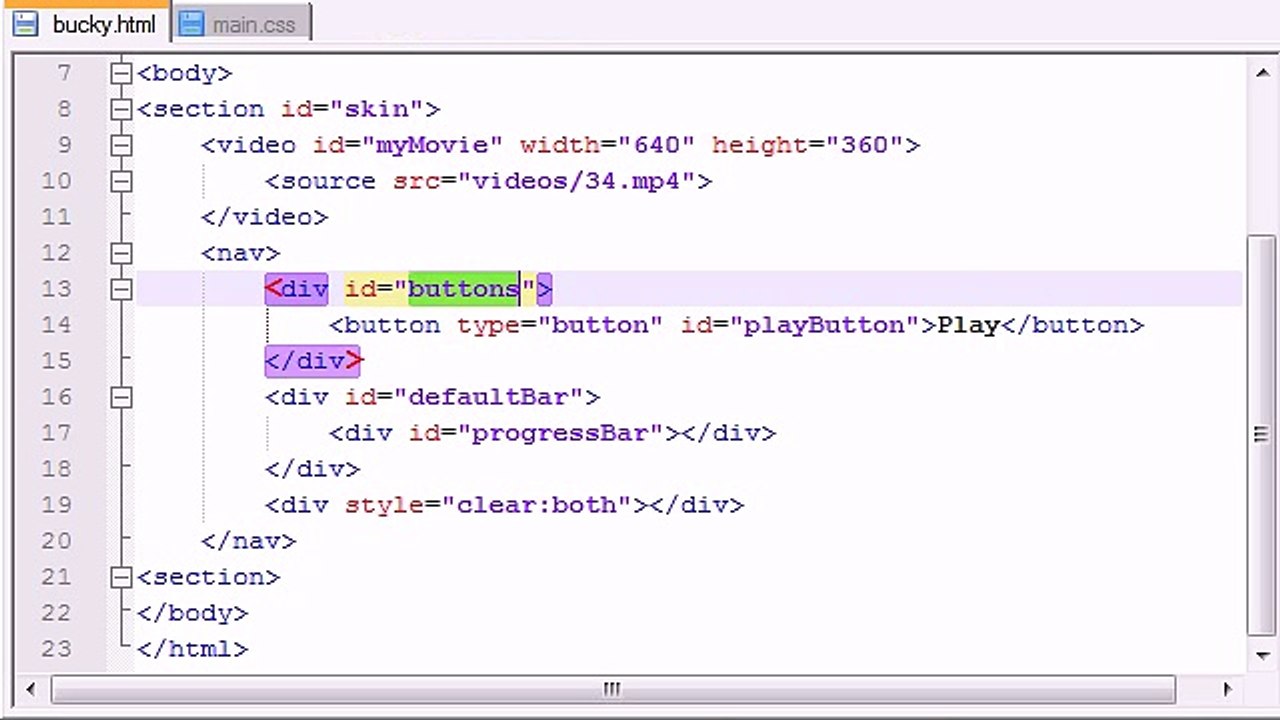This screenshot has width=1280, height=720.
Task: Click the horizontal scrollbar thumb
Action: [613, 689]
